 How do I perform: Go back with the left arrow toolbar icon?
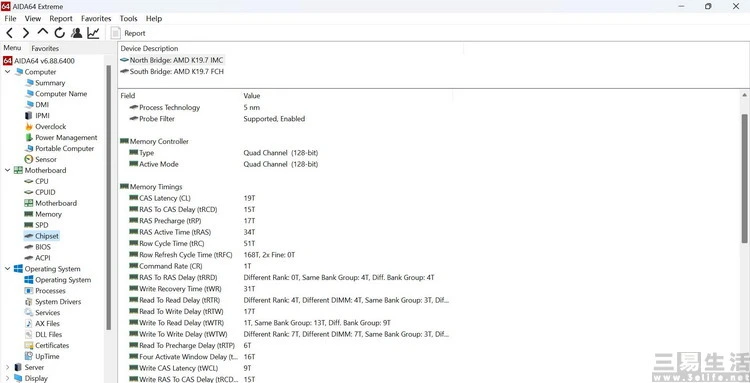[10, 33]
